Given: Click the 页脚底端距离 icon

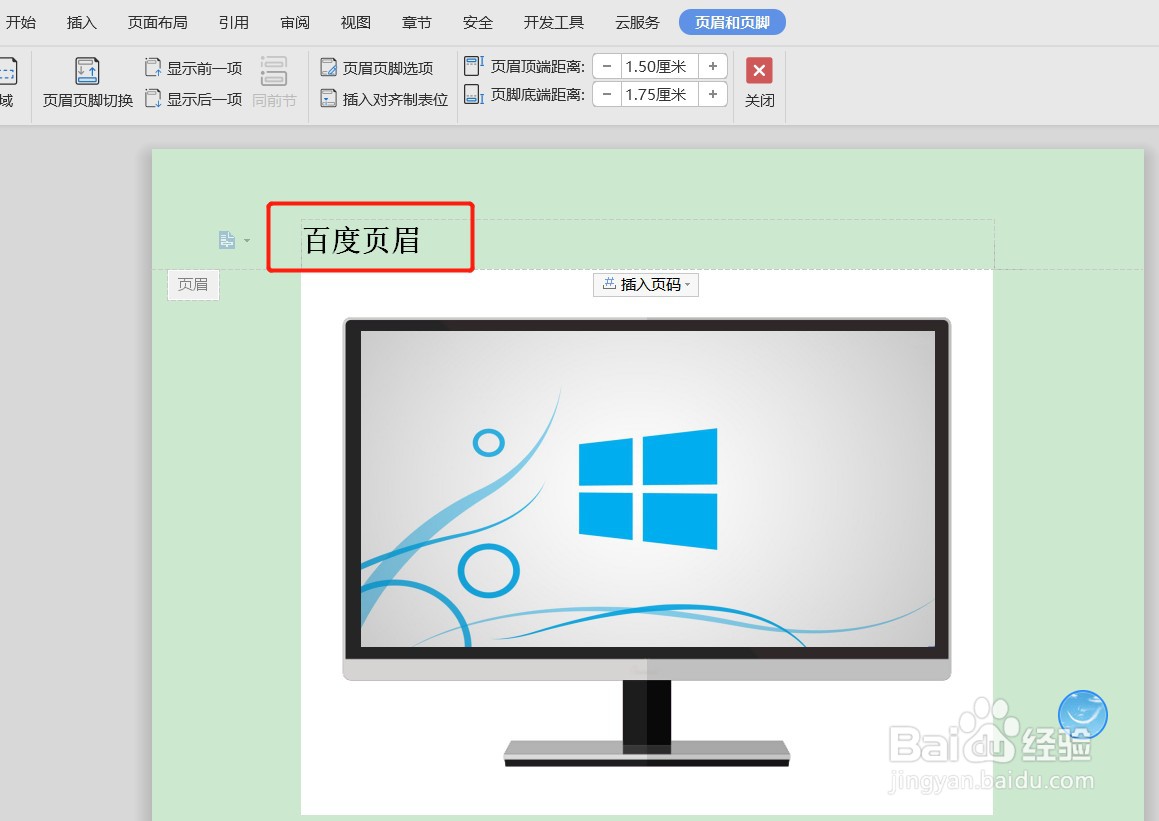Looking at the screenshot, I should point(474,95).
